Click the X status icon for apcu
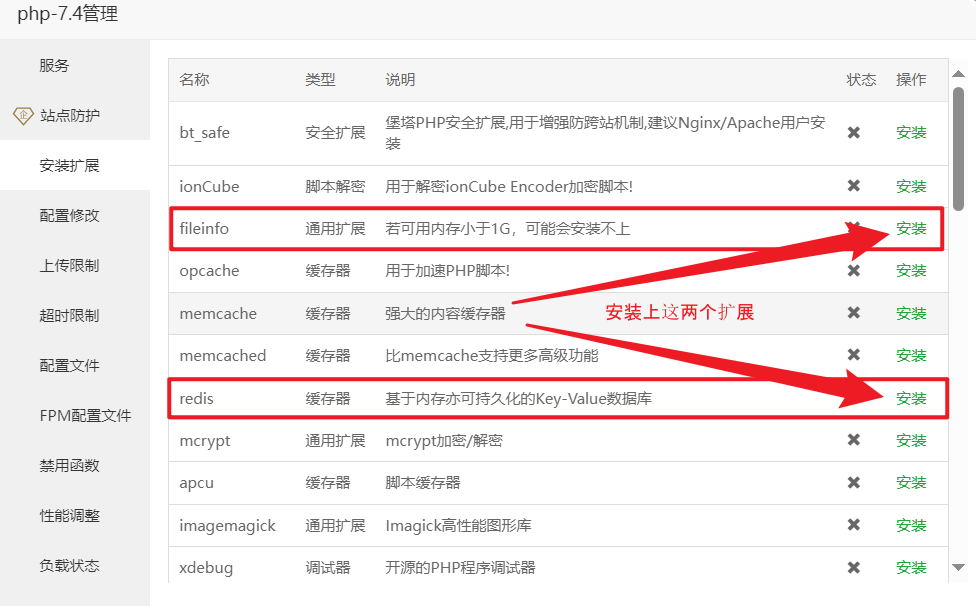Screen dimensions: 976x606 click(x=854, y=483)
